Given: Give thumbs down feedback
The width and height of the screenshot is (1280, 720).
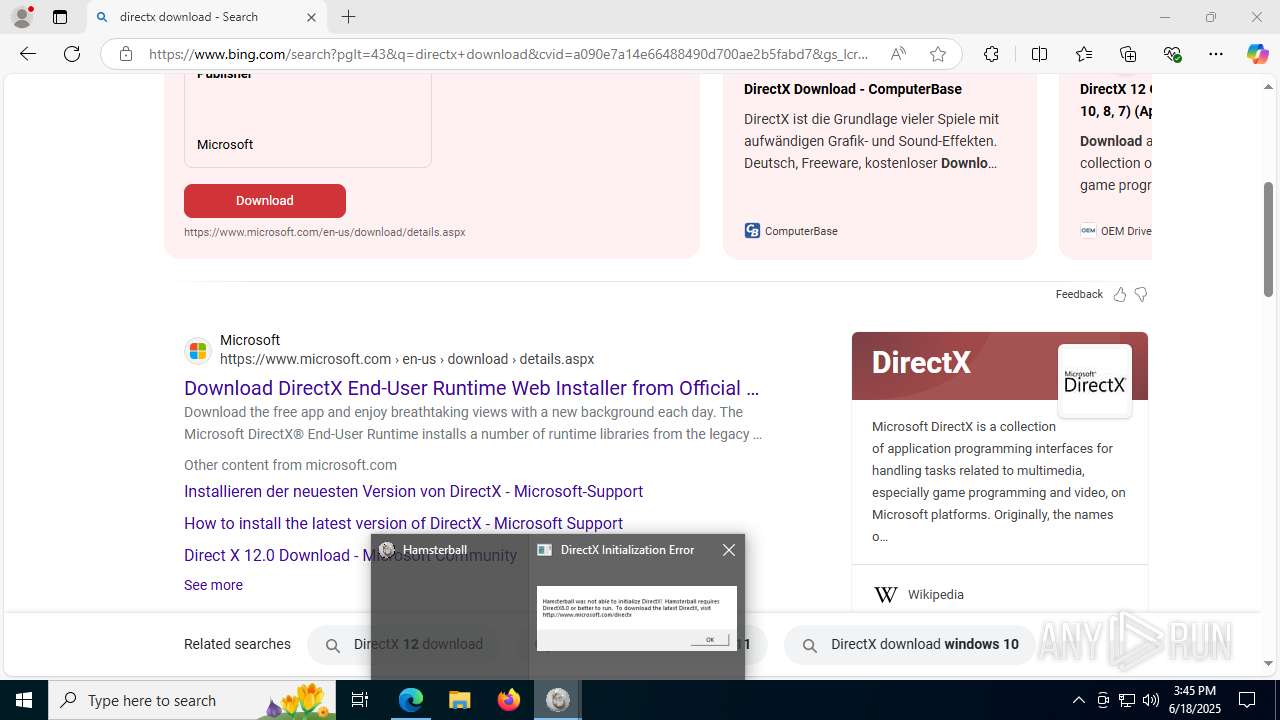Looking at the screenshot, I should tap(1141, 294).
